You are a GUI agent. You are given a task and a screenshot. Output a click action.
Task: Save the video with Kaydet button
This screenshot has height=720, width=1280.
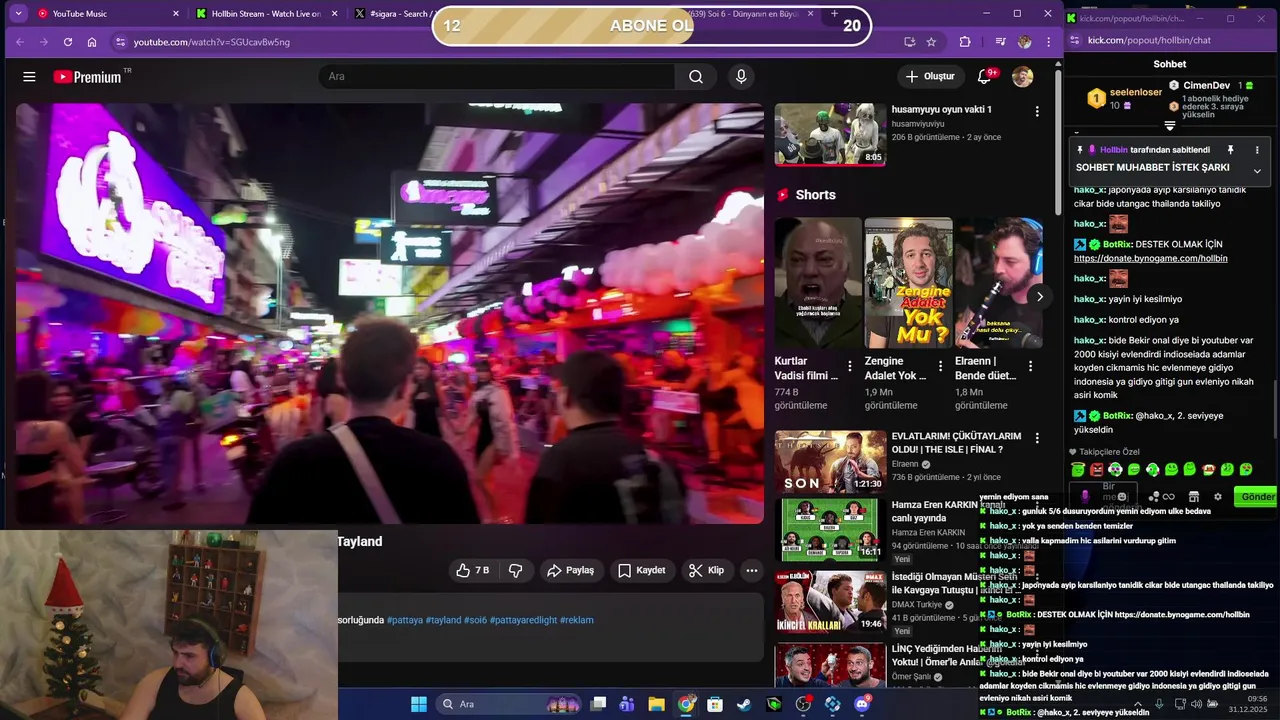click(x=641, y=570)
